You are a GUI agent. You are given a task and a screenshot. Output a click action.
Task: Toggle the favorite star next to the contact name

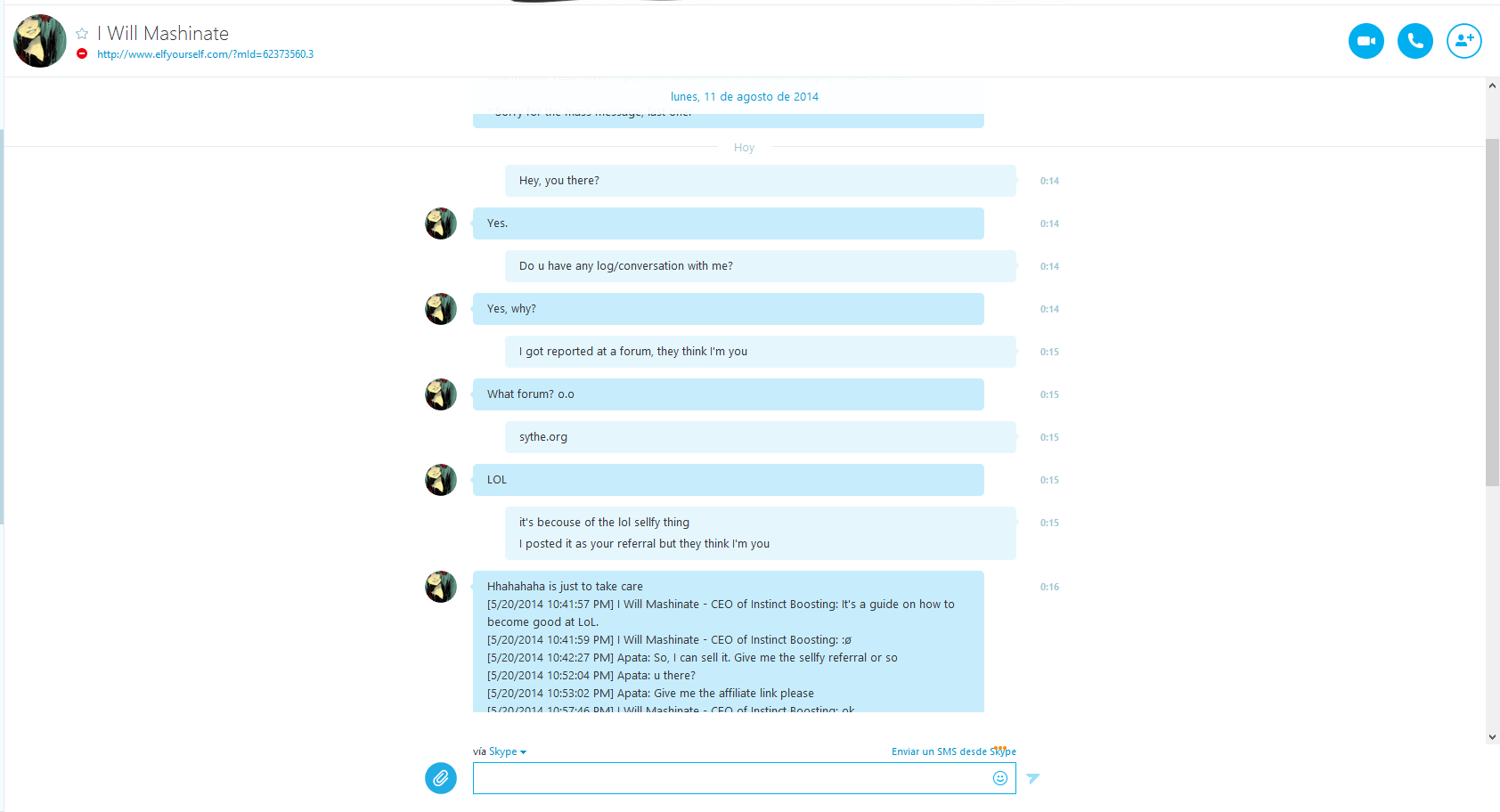tap(82, 33)
